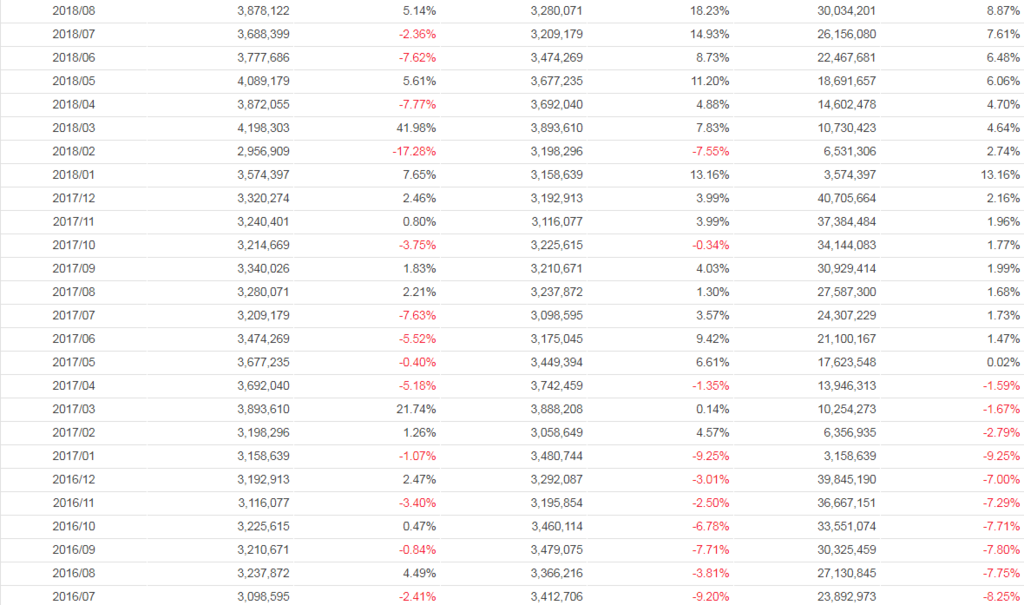Click the 40,705,664 cumulative total
This screenshot has height=605, width=1024.
point(841,198)
